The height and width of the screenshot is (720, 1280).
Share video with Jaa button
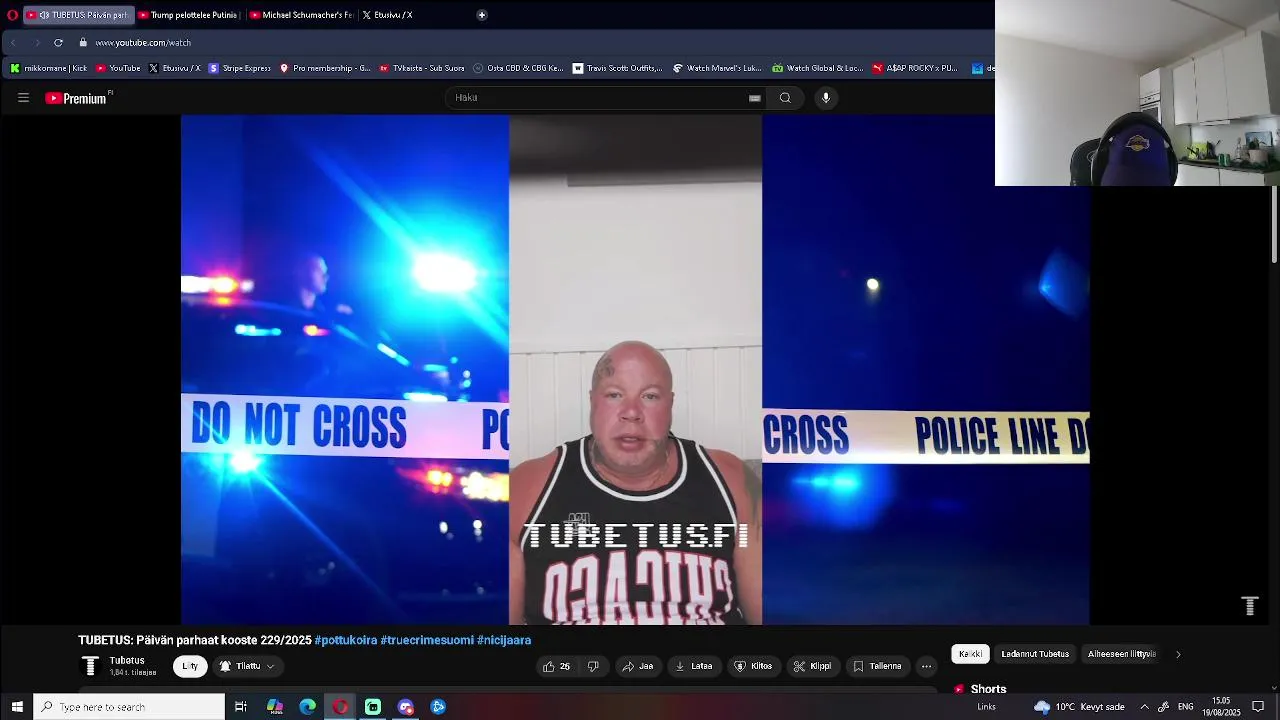coord(638,666)
